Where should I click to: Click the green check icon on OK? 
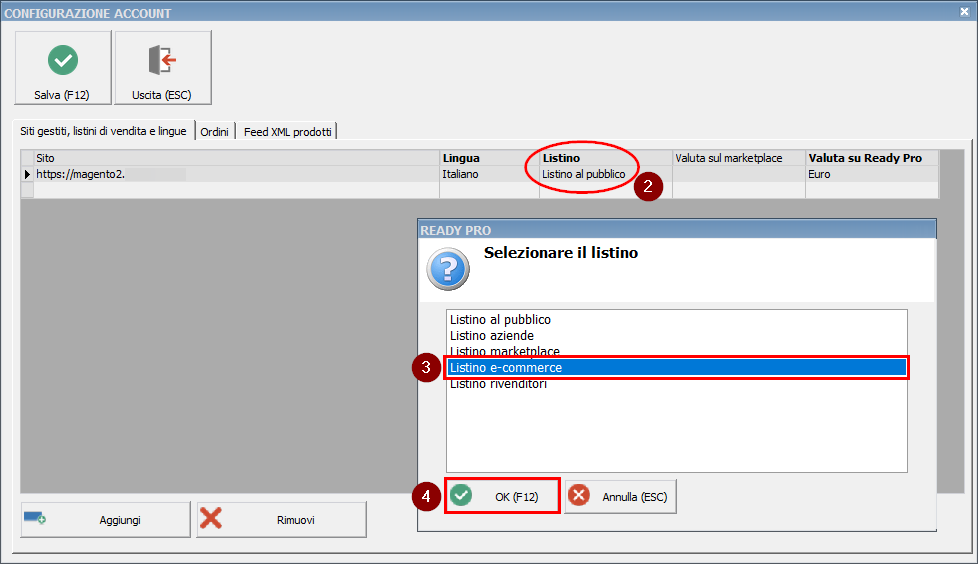461,496
